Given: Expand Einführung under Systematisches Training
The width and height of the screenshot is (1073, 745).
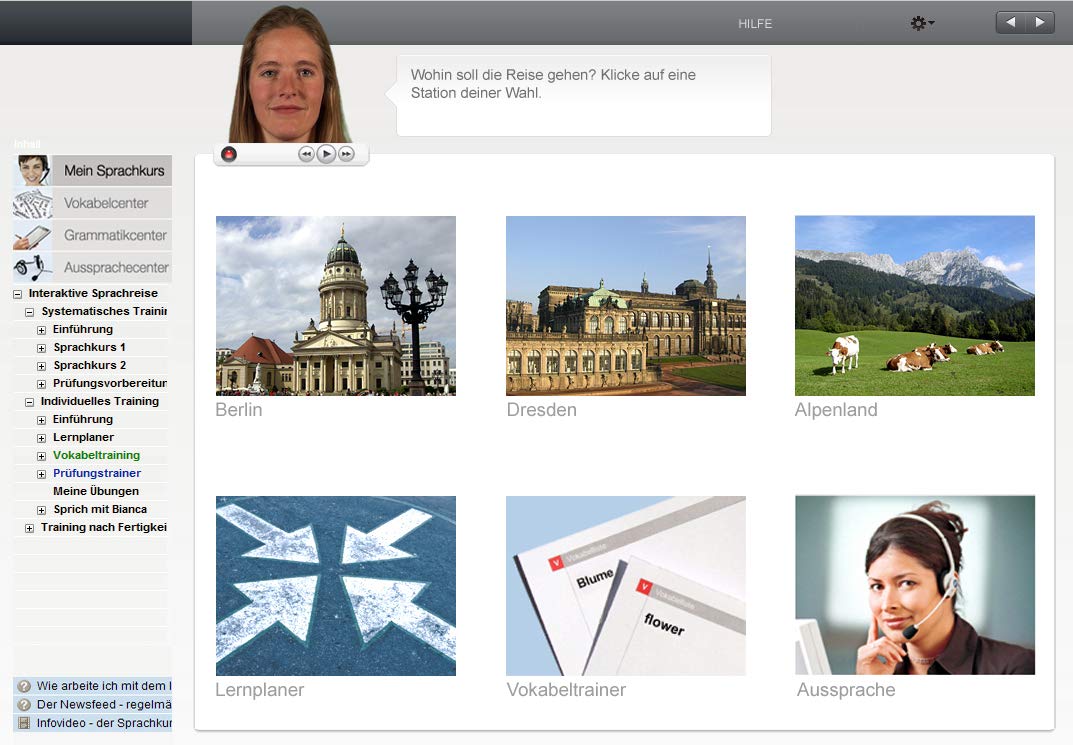Looking at the screenshot, I should coord(42,330).
